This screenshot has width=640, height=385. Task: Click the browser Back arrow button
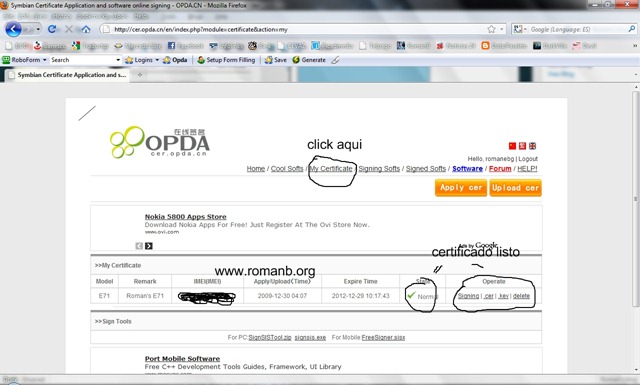click(x=13, y=29)
